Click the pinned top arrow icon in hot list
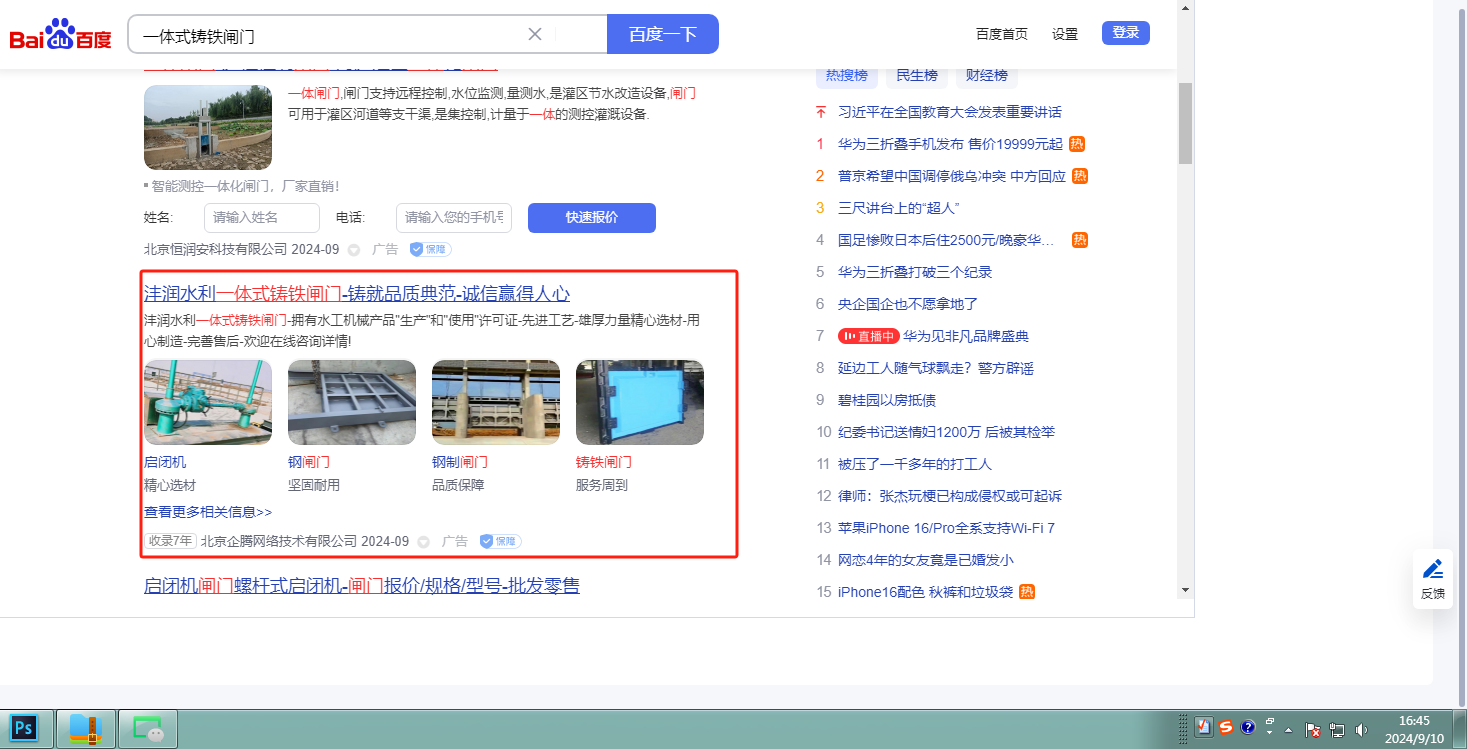 (821, 112)
